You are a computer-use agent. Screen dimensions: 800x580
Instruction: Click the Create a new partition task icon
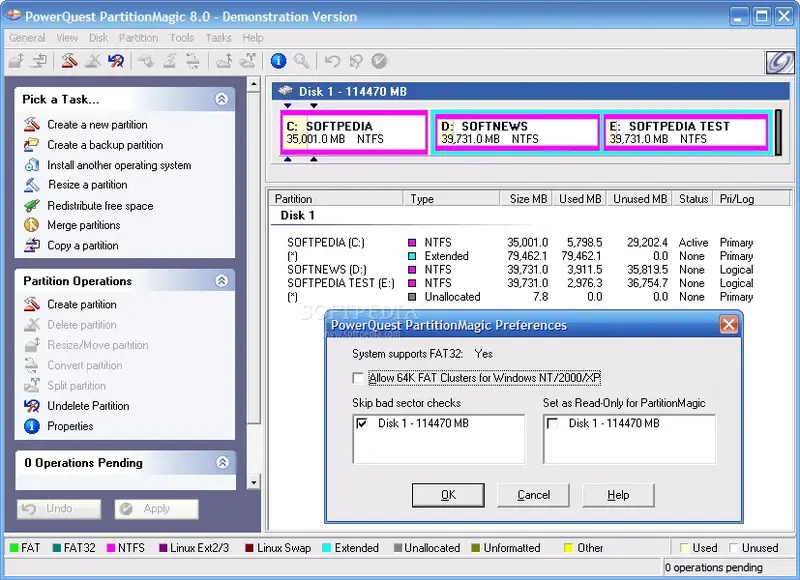pos(32,124)
